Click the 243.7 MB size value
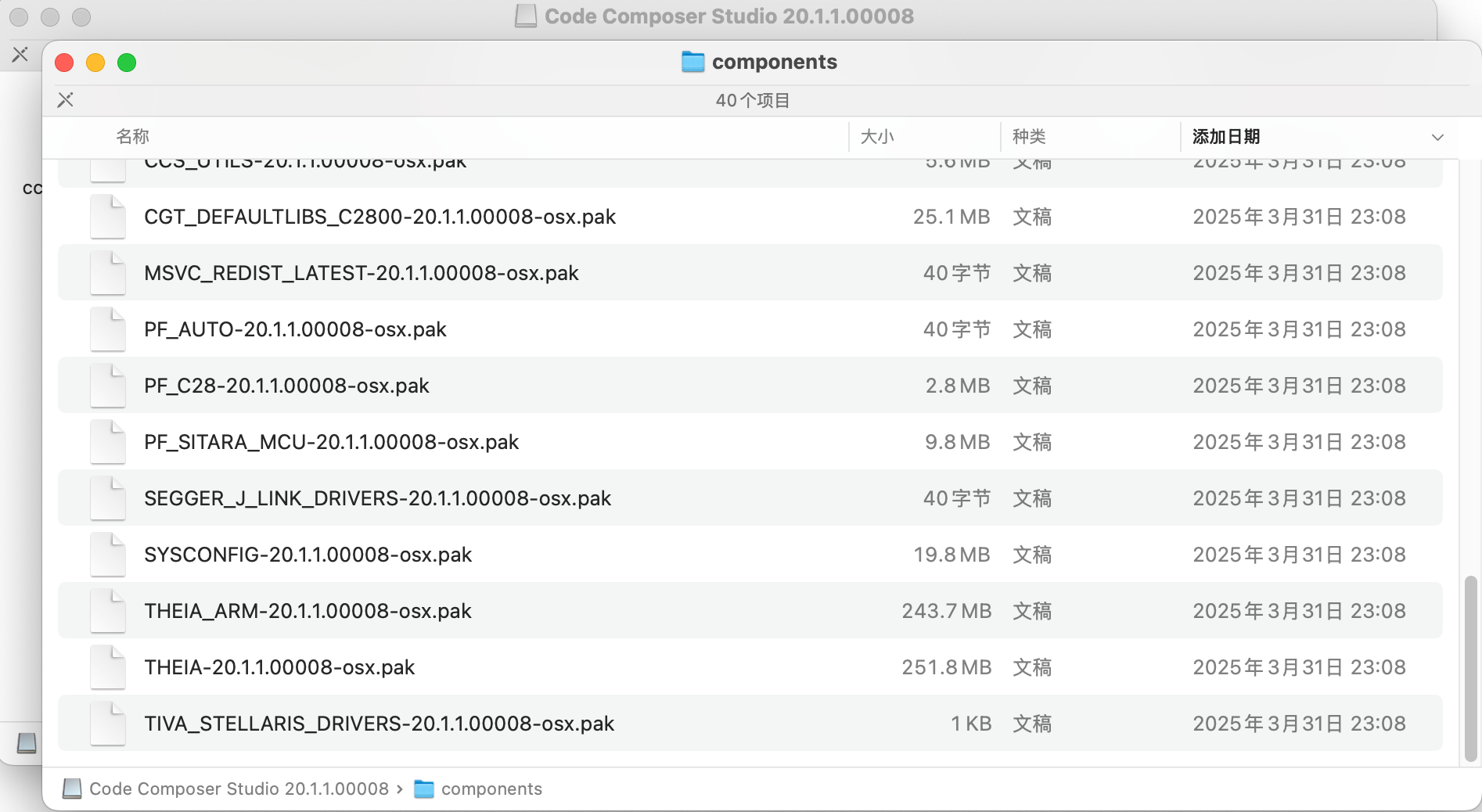The image size is (1482, 812). click(x=947, y=611)
